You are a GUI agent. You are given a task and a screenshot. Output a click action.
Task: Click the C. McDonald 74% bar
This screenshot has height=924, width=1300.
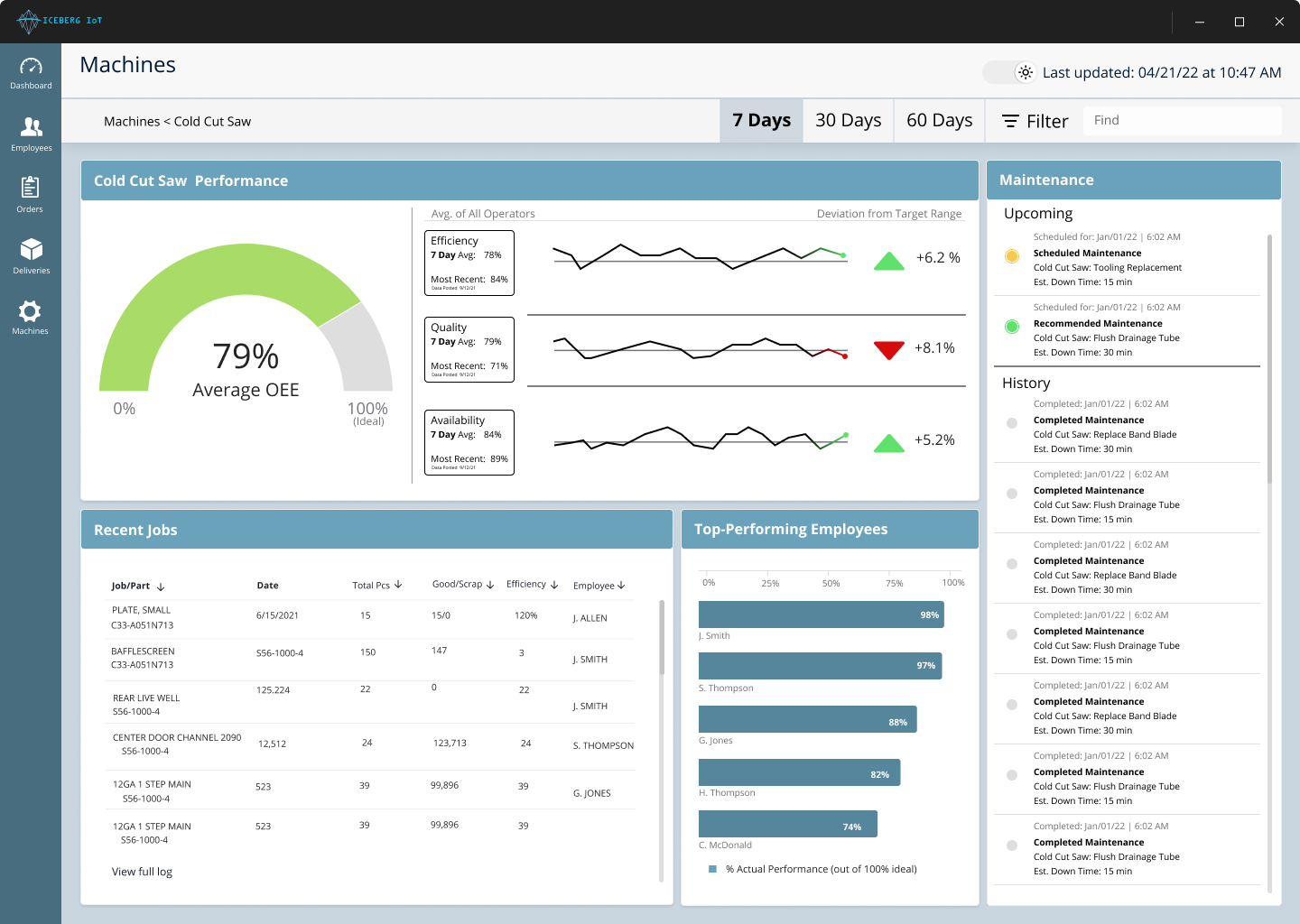point(788,824)
